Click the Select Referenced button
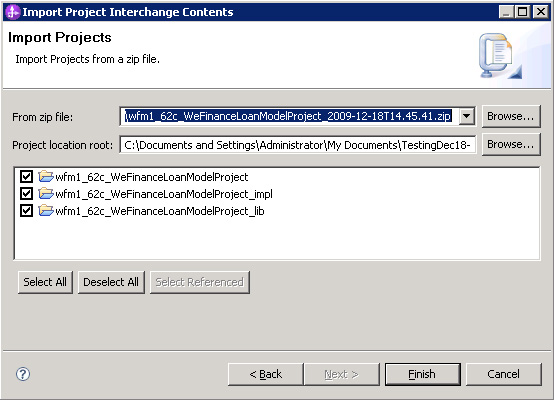Viewport: 554px width, 400px height. click(x=200, y=282)
